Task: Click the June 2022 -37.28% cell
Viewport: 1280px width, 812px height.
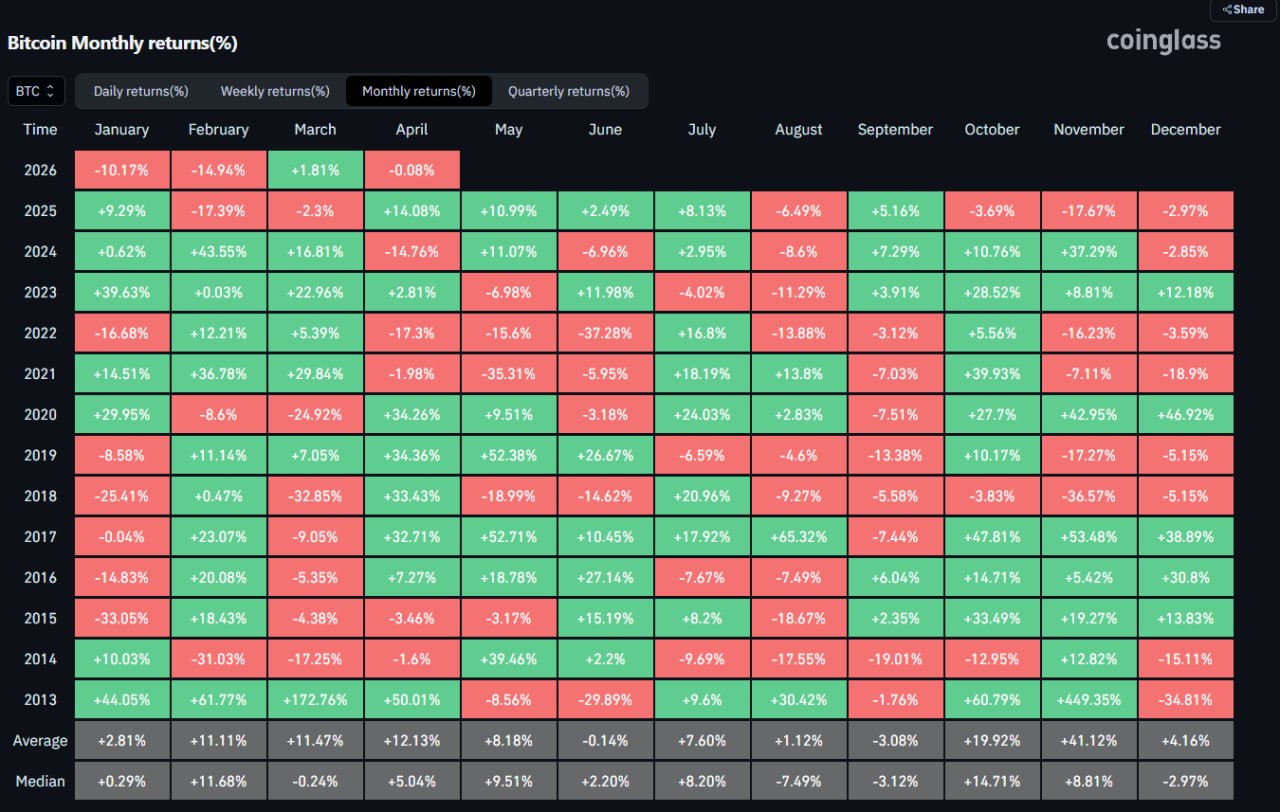Action: tap(605, 333)
